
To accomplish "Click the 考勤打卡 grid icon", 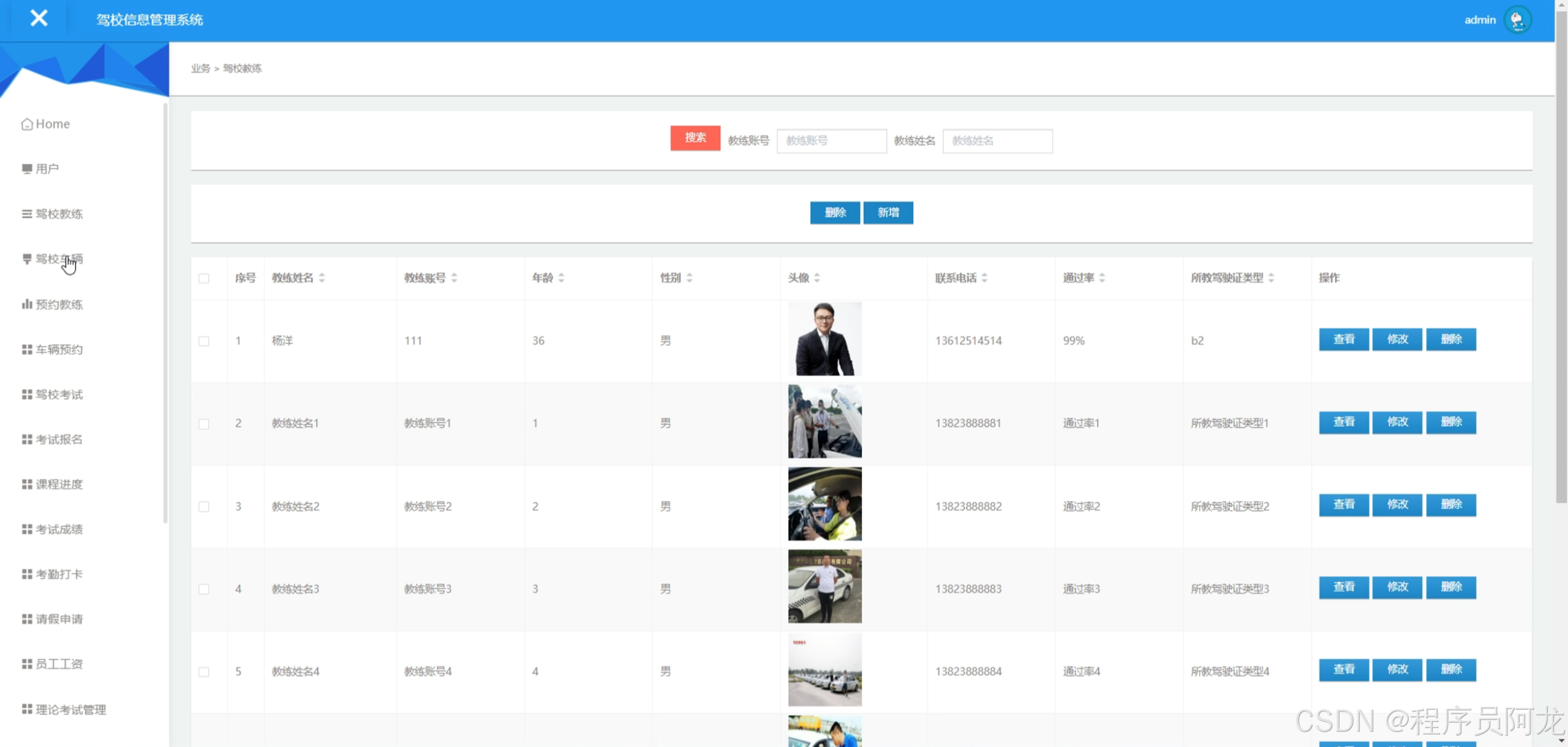I will 26,574.
